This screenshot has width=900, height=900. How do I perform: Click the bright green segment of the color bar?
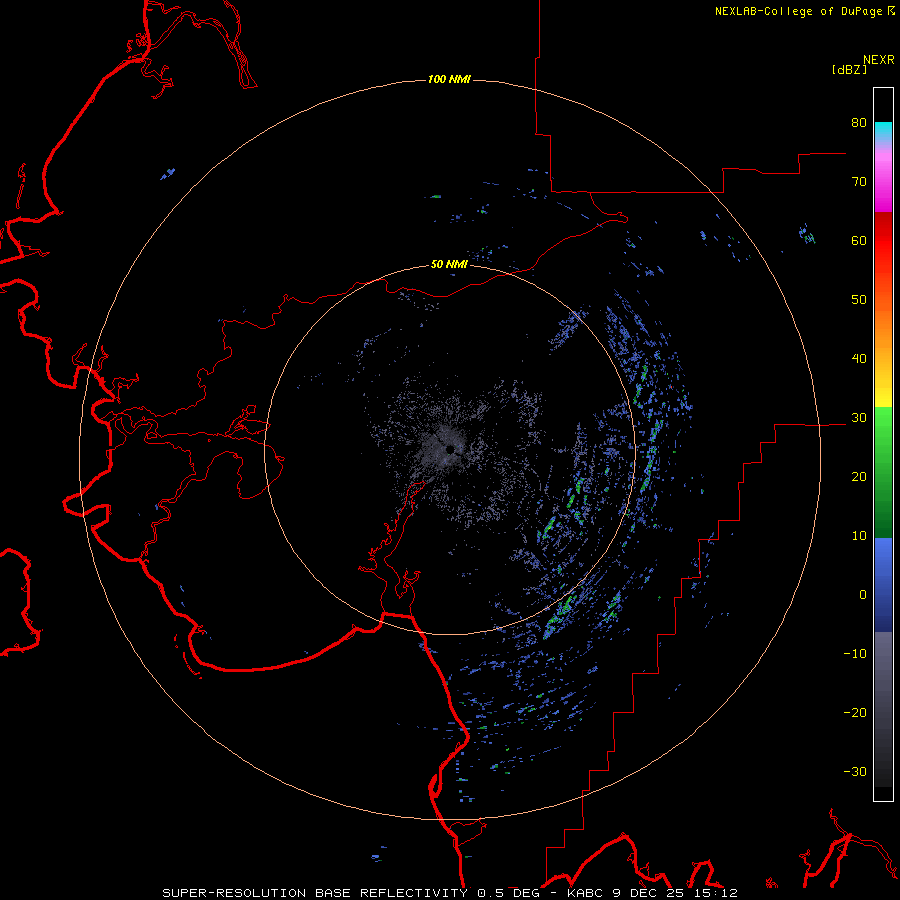(883, 425)
